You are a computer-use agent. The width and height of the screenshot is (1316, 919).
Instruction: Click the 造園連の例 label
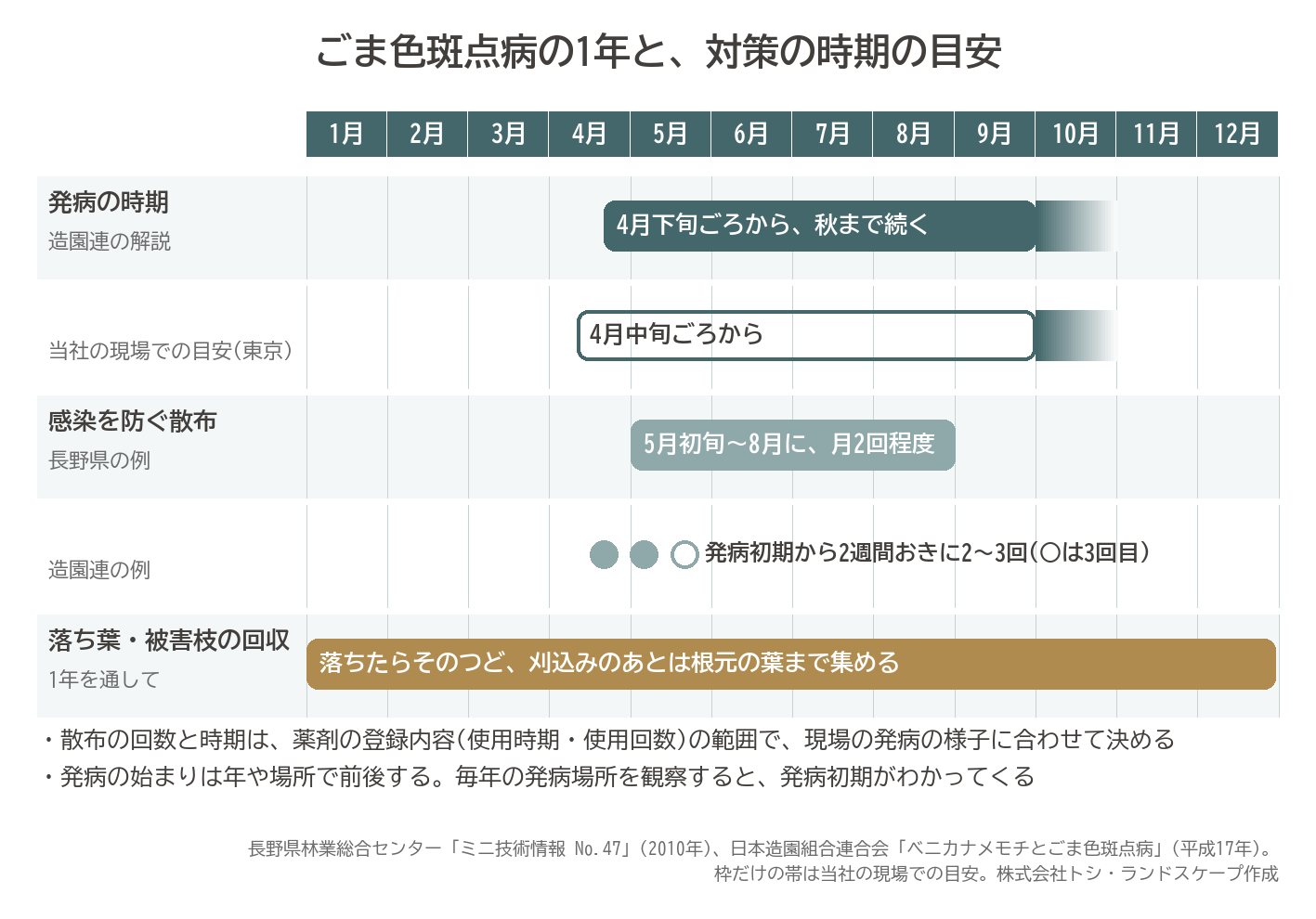99,570
